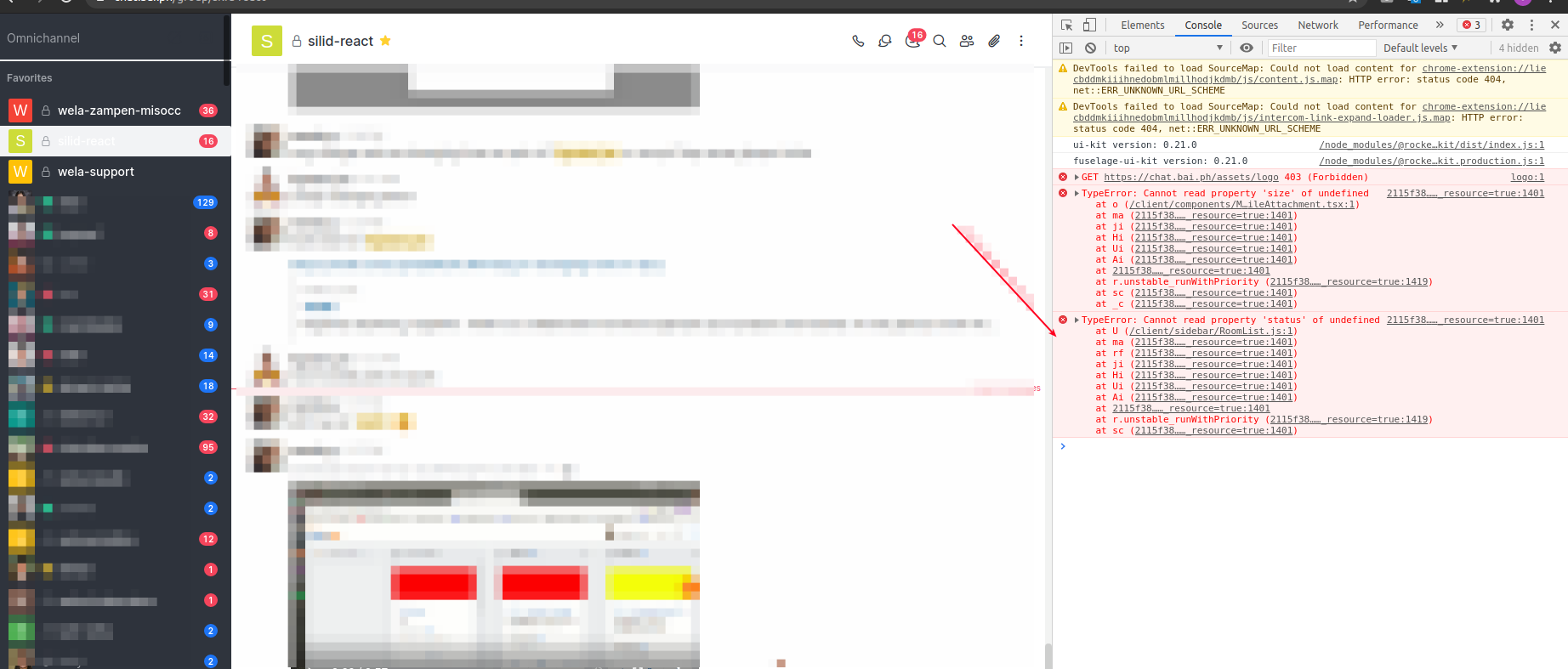This screenshot has width=1568, height=669.
Task: Click the 4 hidden messages label
Action: point(1518,48)
